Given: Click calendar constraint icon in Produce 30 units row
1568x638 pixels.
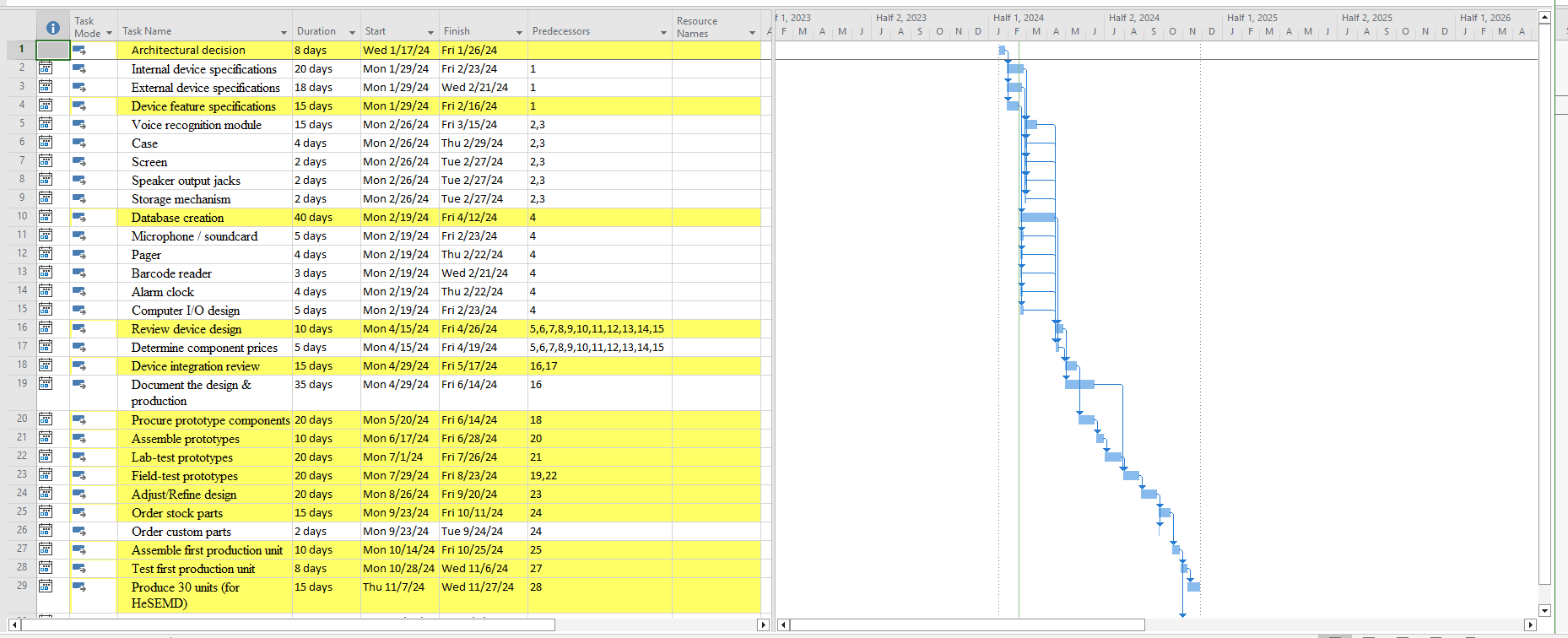Looking at the screenshot, I should point(46,587).
